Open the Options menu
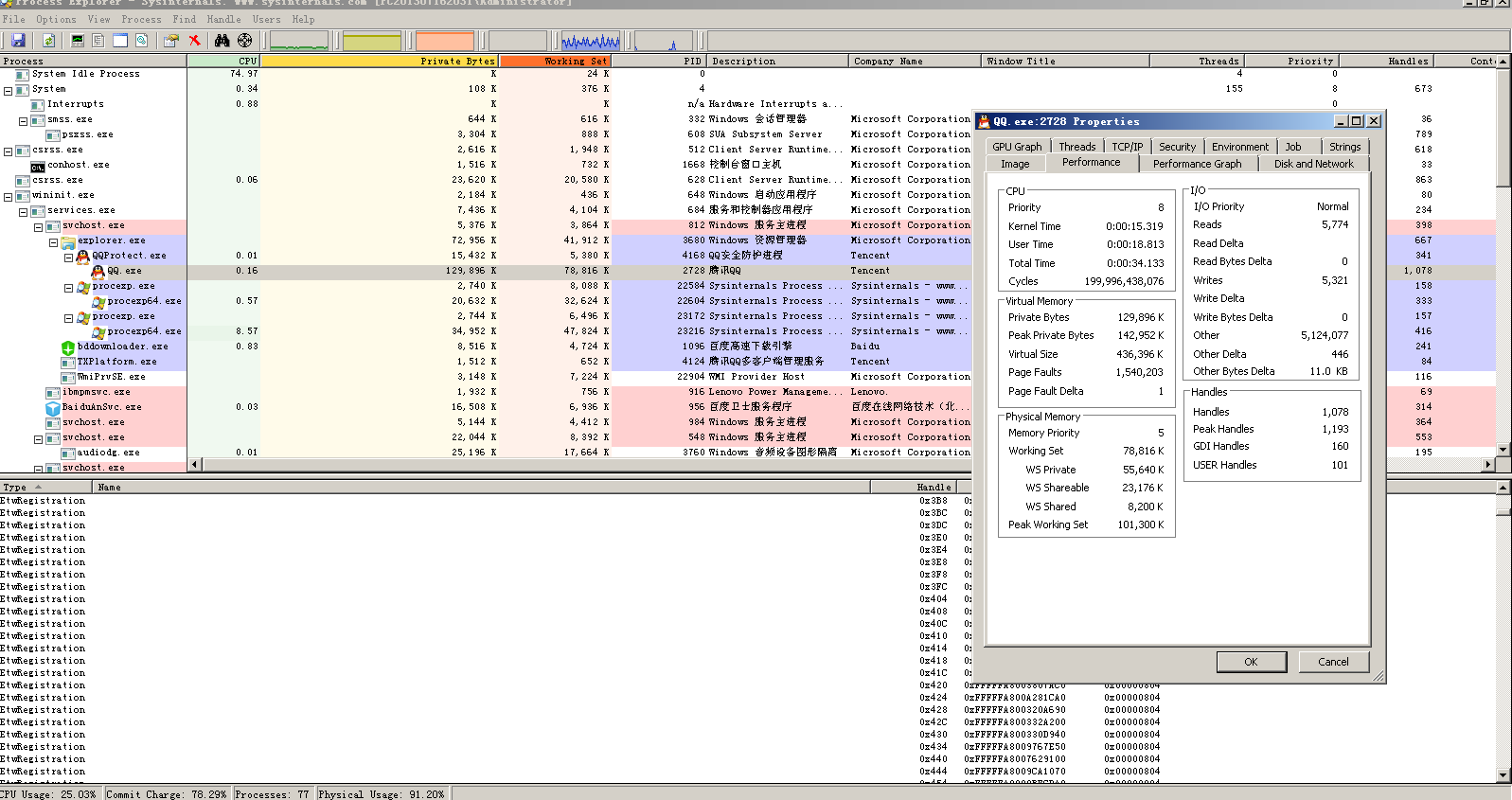 coord(56,19)
